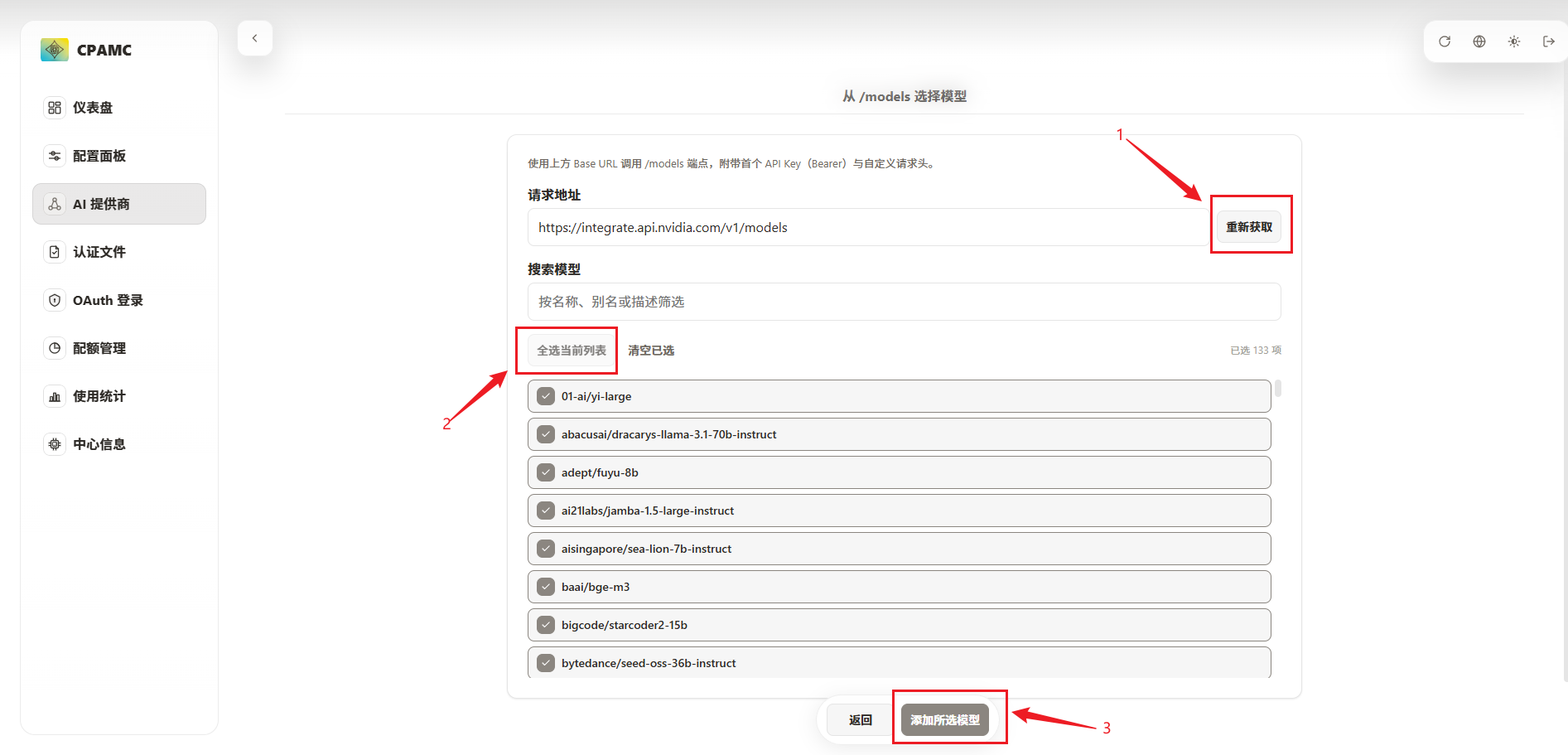
Task: Click the 重新获取 button
Action: click(1249, 227)
